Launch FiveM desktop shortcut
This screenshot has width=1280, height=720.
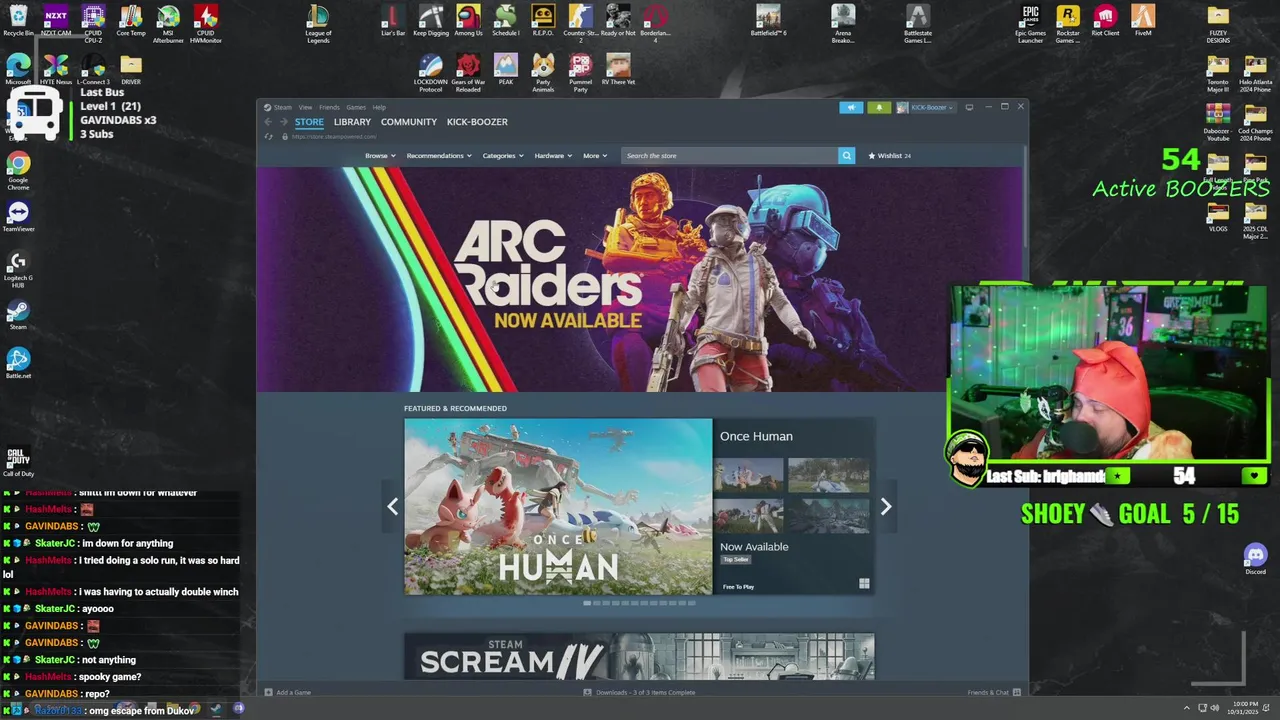pyautogui.click(x=1143, y=21)
